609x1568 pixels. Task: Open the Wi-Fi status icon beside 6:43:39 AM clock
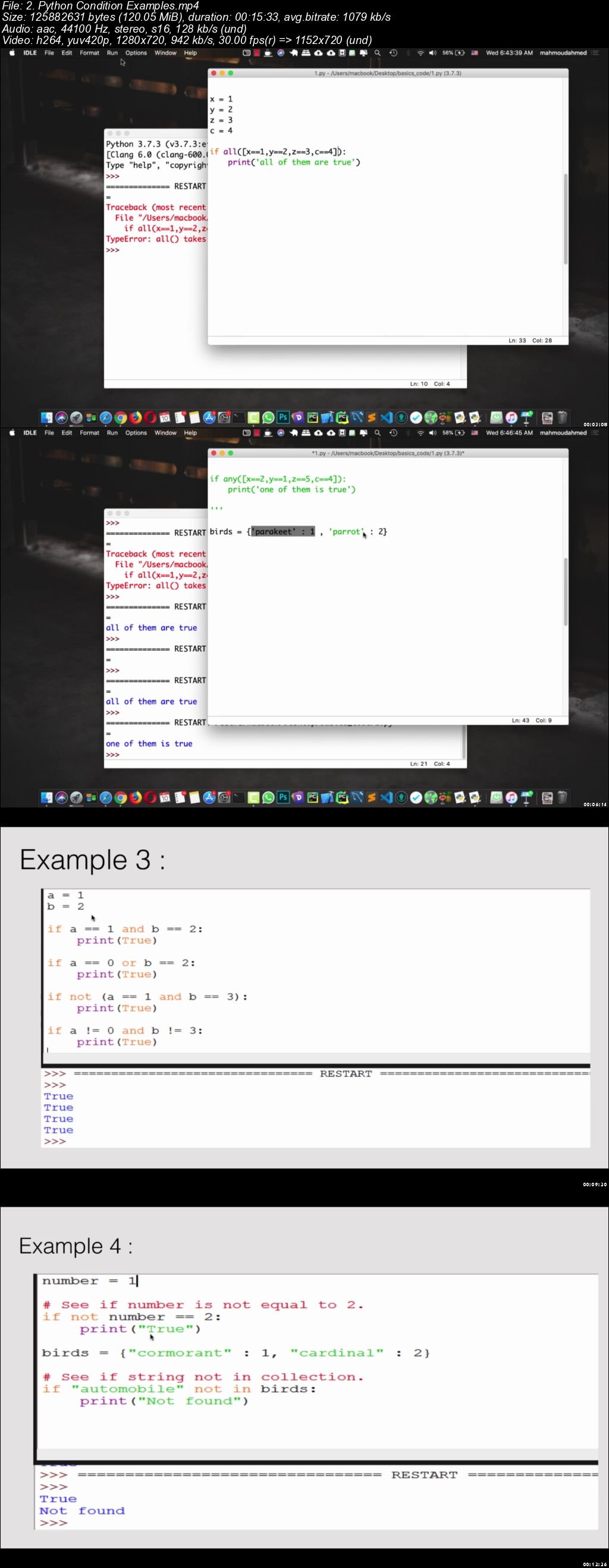pyautogui.click(x=420, y=53)
